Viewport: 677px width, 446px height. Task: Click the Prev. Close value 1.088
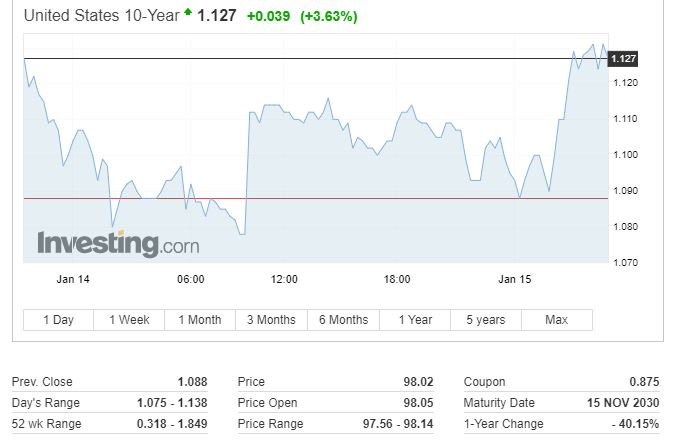(x=193, y=382)
